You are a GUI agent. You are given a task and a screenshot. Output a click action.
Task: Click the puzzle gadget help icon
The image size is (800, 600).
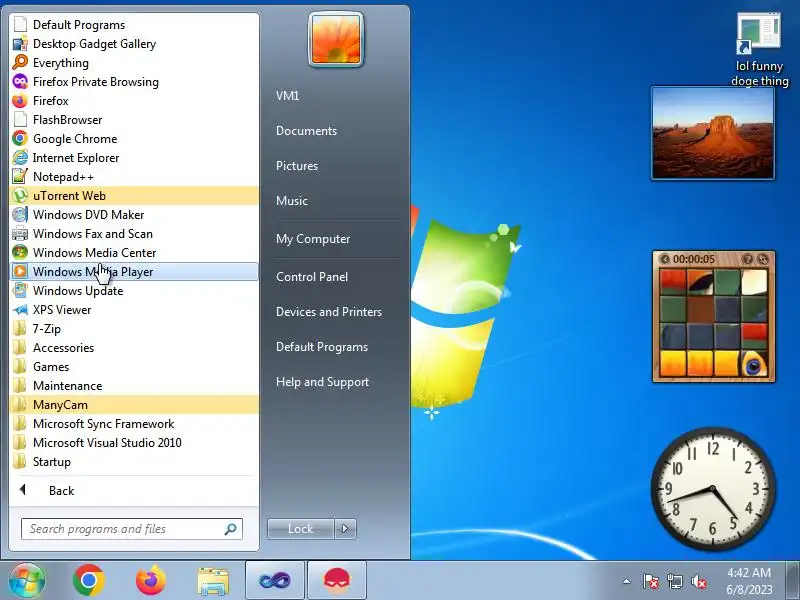coord(747,259)
